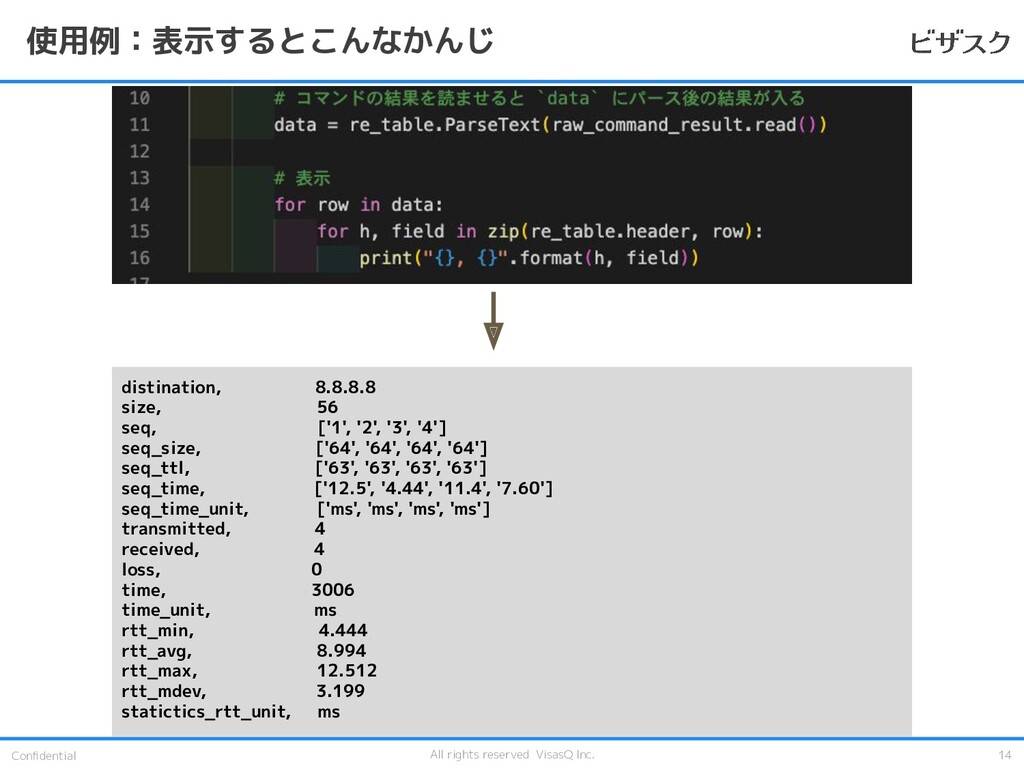Click the size value 56
The height and width of the screenshot is (768, 1024).
point(327,408)
